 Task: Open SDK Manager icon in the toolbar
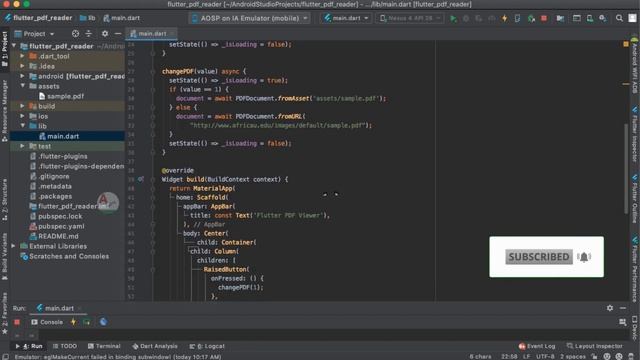tap(602, 18)
